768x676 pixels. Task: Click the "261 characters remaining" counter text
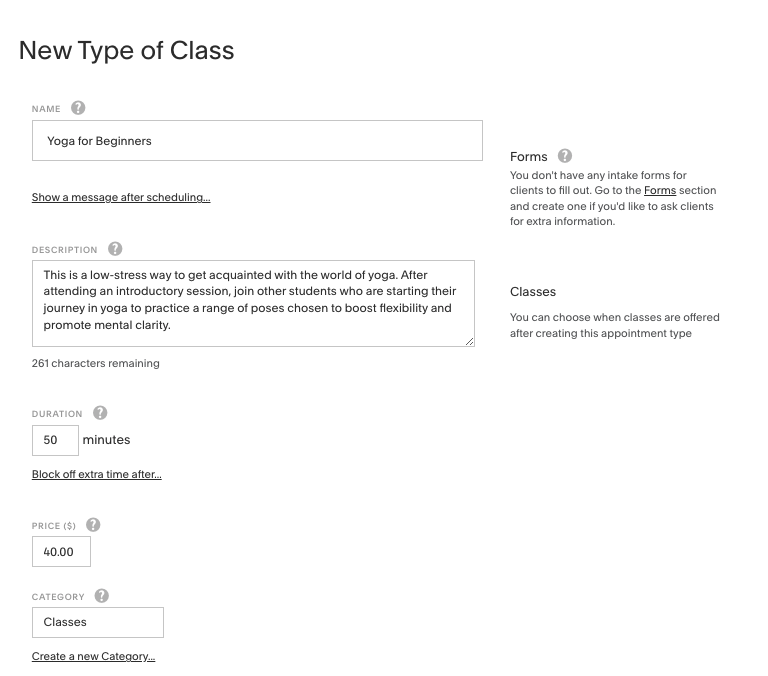96,364
